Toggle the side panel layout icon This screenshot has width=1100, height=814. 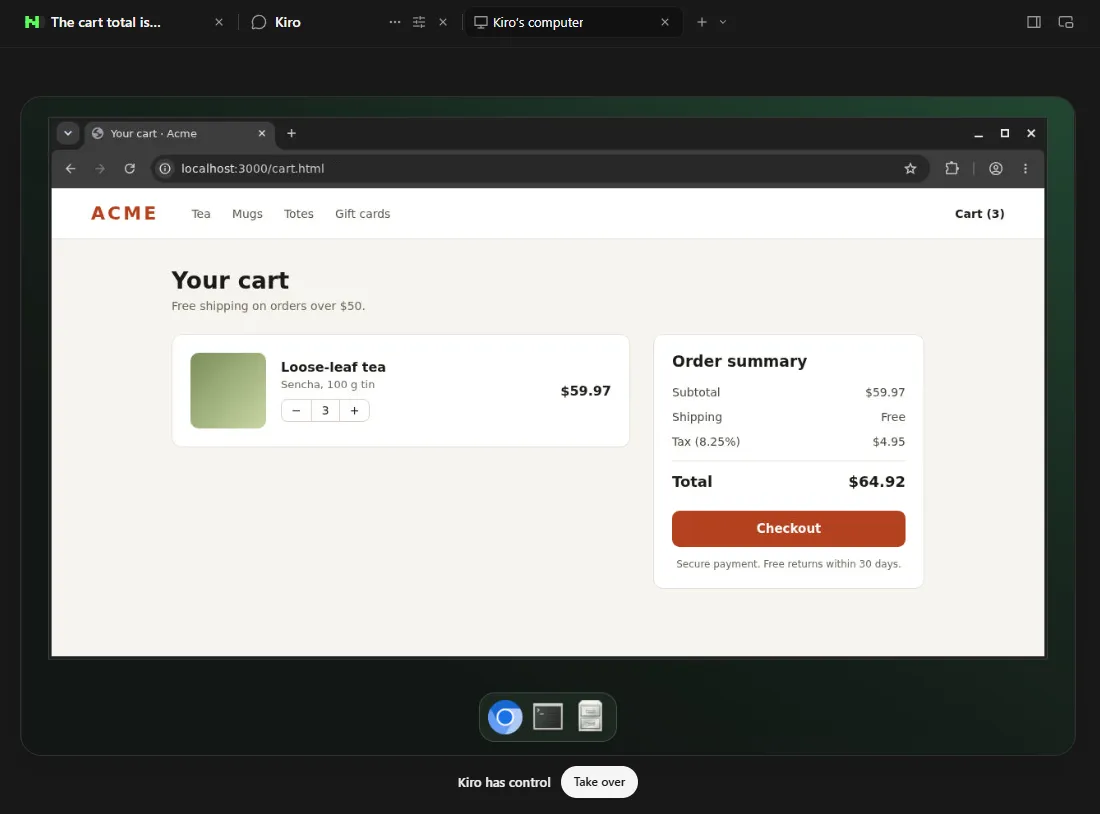point(1033,22)
